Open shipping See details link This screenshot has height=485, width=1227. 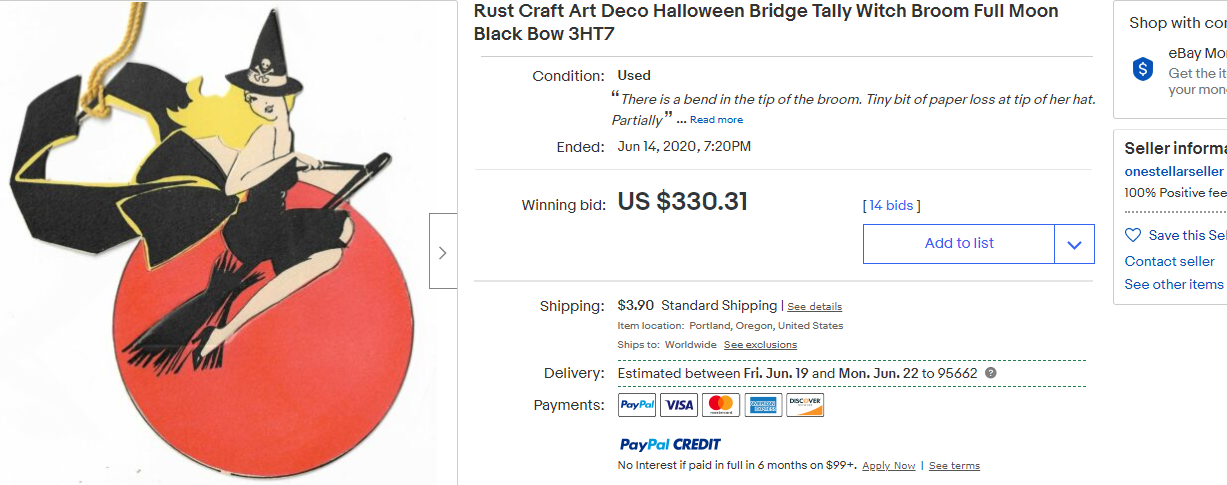pyautogui.click(x=814, y=307)
